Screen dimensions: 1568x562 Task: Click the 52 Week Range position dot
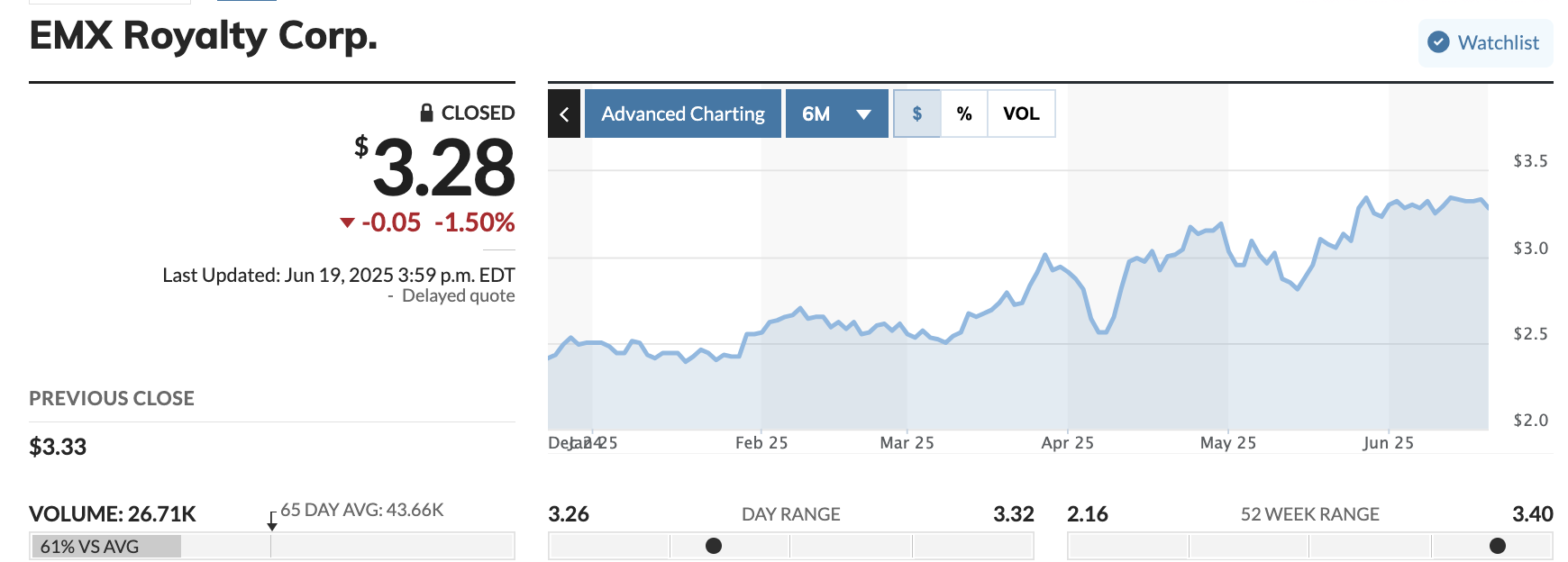click(x=1498, y=546)
